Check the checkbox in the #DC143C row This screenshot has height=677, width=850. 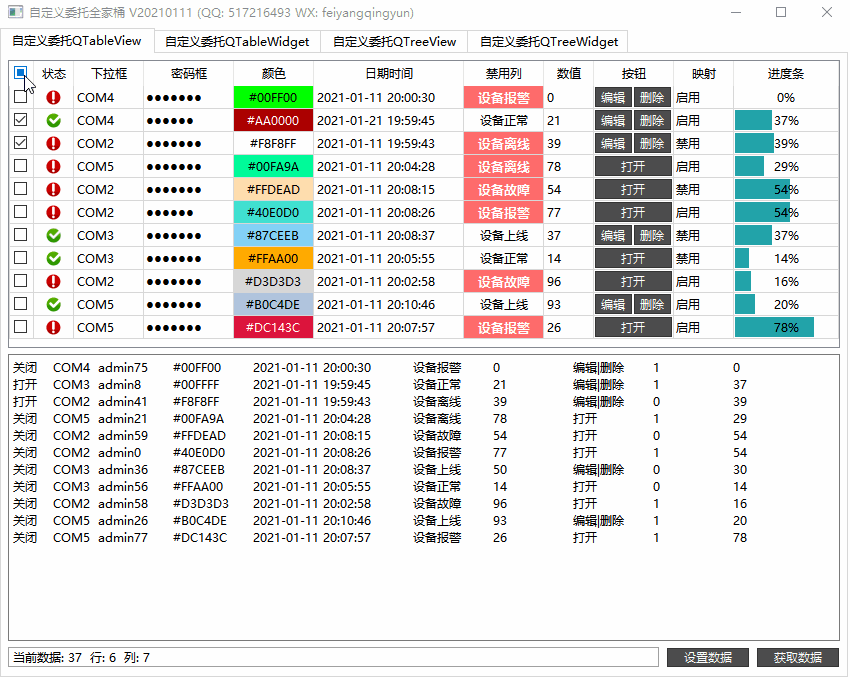21,327
